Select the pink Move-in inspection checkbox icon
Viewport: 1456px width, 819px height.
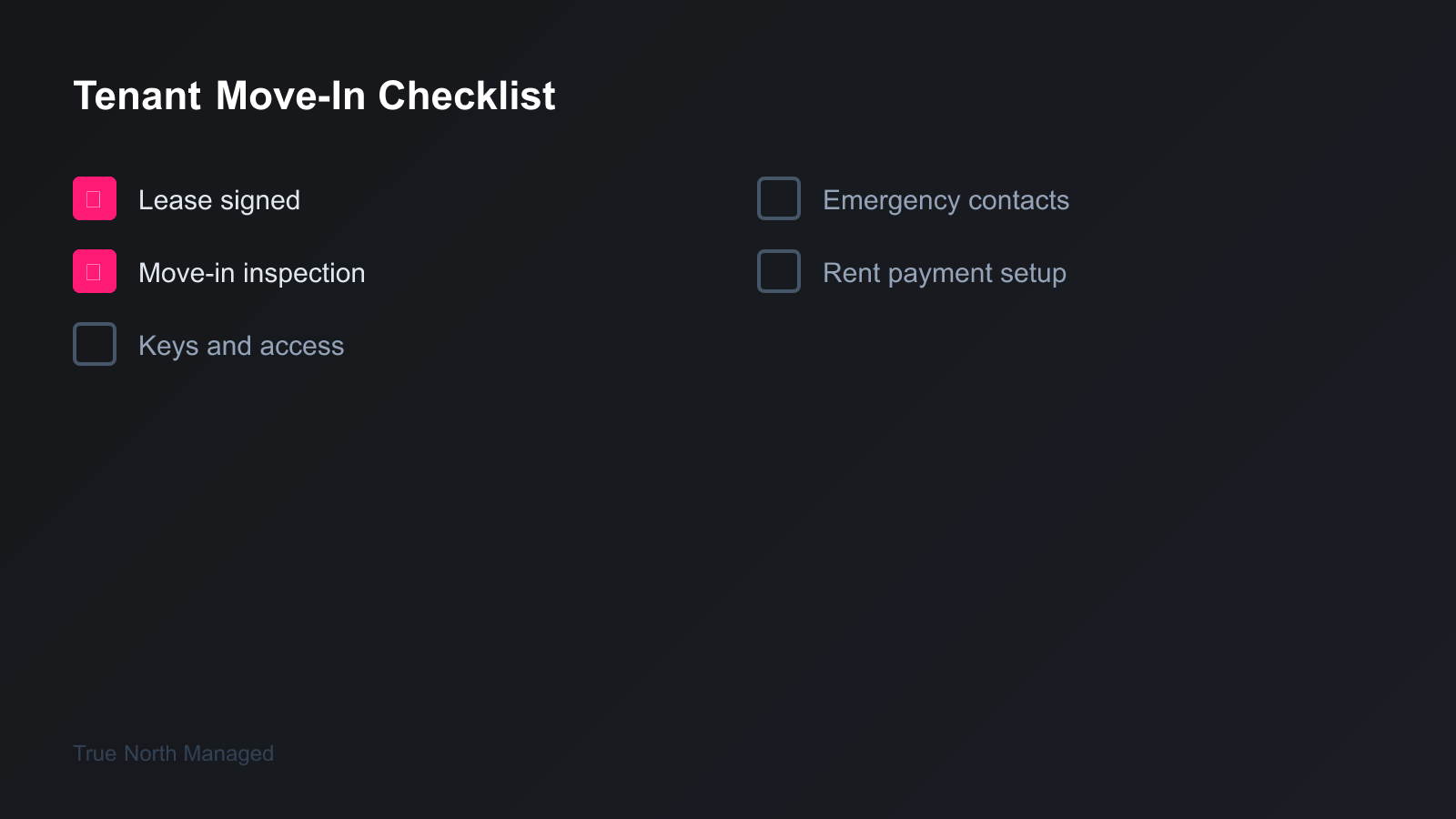pos(94,270)
